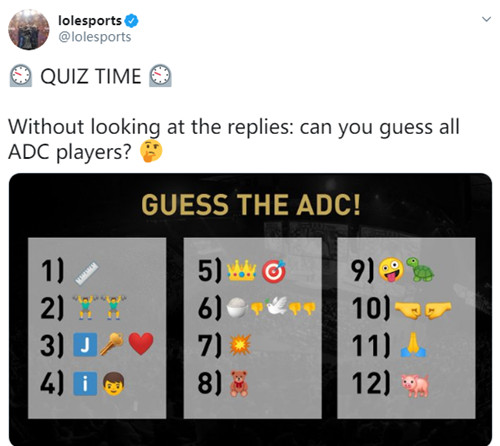Click the lolesports profile avatar
This screenshot has width=500, height=446.
[x=29, y=30]
